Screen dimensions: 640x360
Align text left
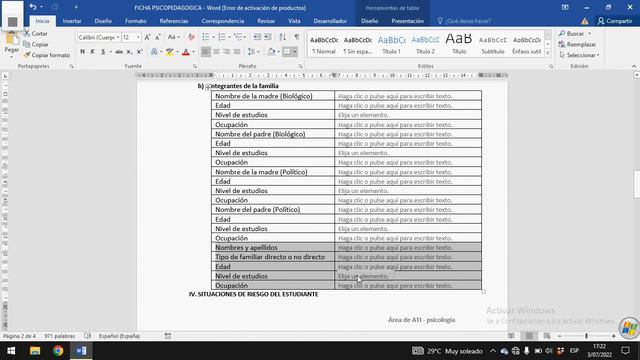206,52
